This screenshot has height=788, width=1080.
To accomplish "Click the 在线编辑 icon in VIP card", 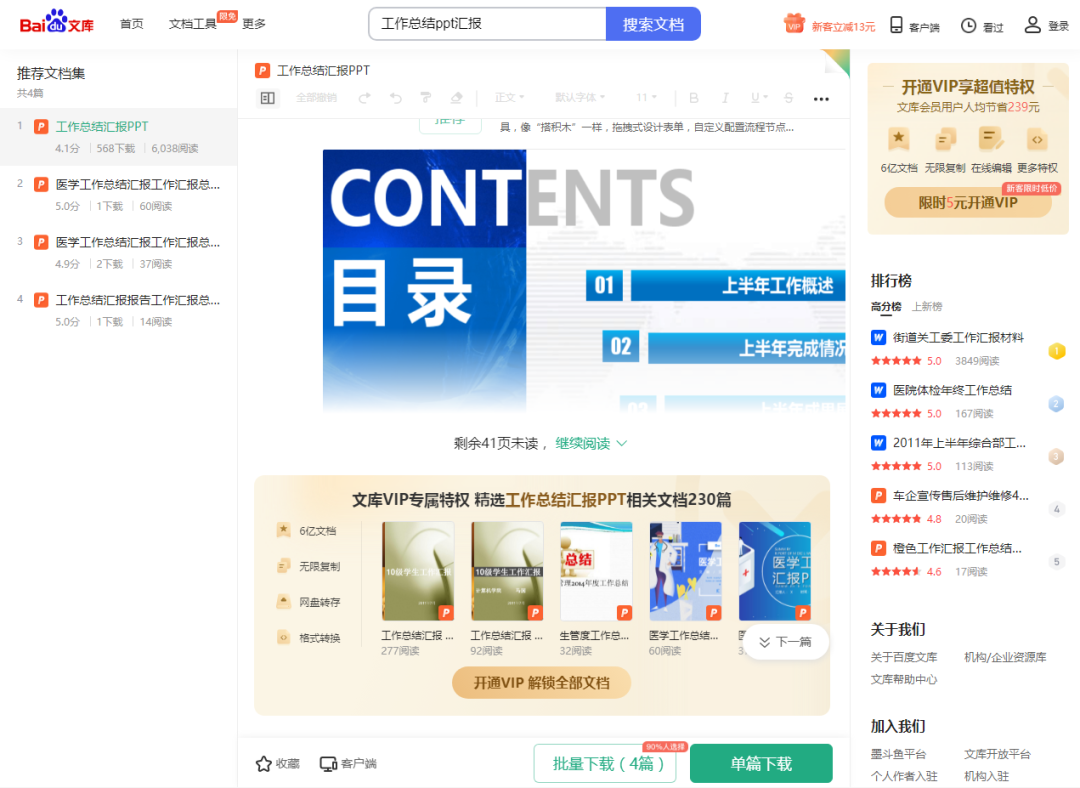I will coord(990,139).
